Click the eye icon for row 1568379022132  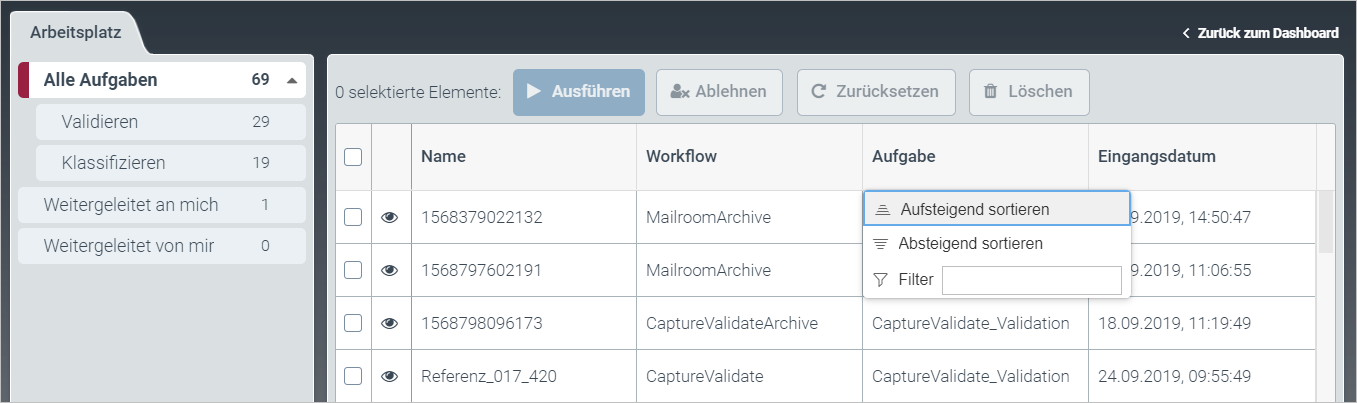pyautogui.click(x=390, y=217)
